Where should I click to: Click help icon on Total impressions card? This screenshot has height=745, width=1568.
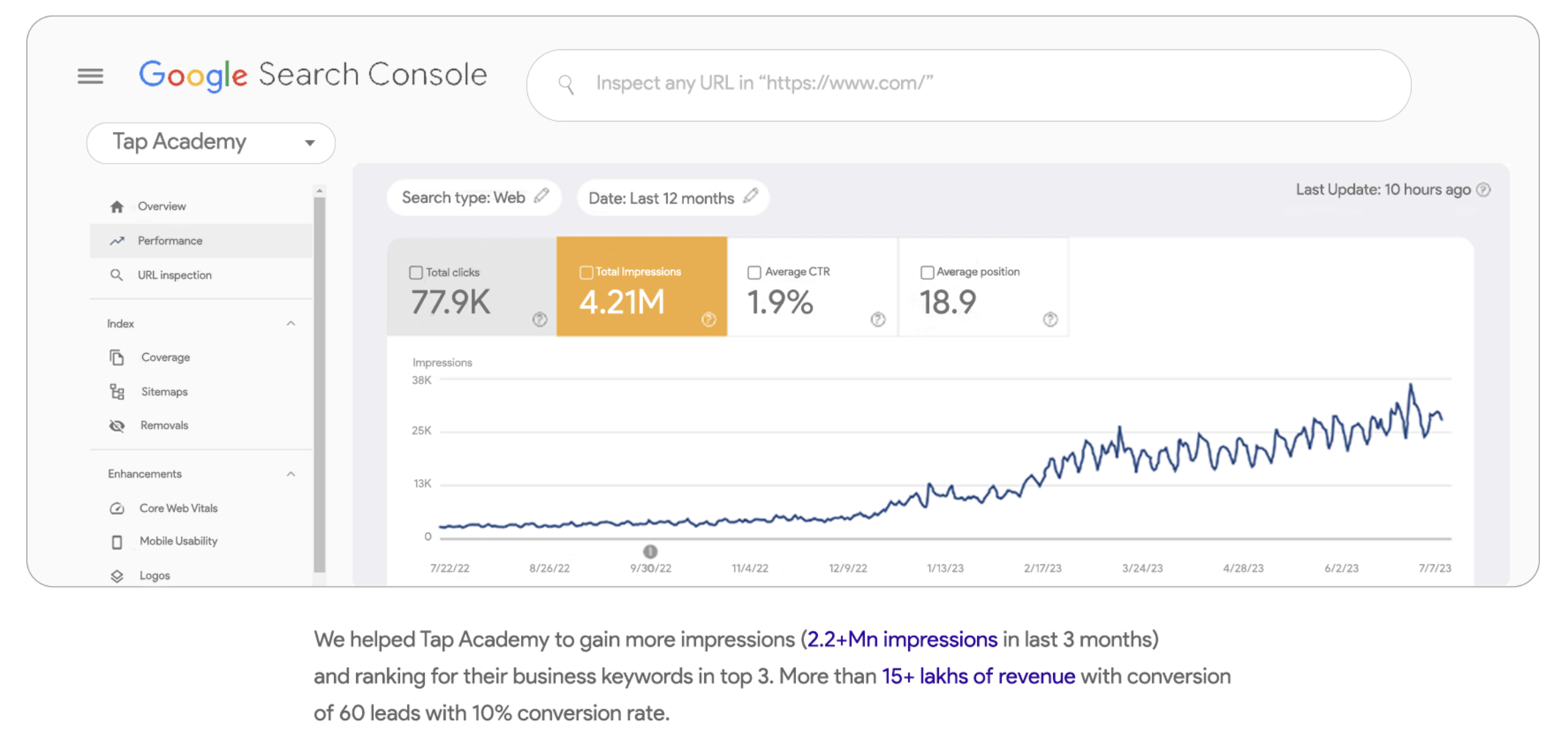709,319
